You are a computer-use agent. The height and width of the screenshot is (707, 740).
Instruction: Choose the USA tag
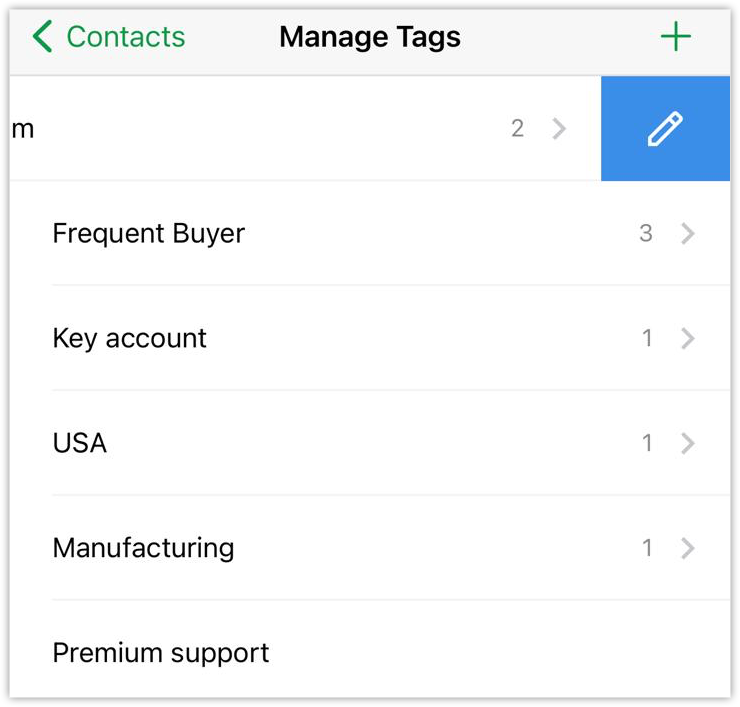coord(80,443)
